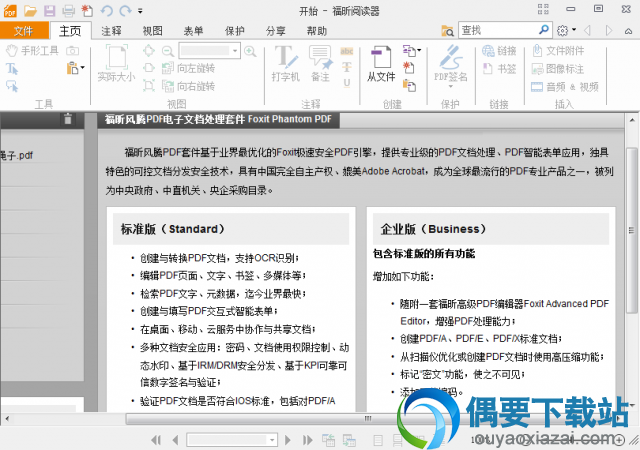Open the 视图 ribbon tab

pyautogui.click(x=152, y=31)
